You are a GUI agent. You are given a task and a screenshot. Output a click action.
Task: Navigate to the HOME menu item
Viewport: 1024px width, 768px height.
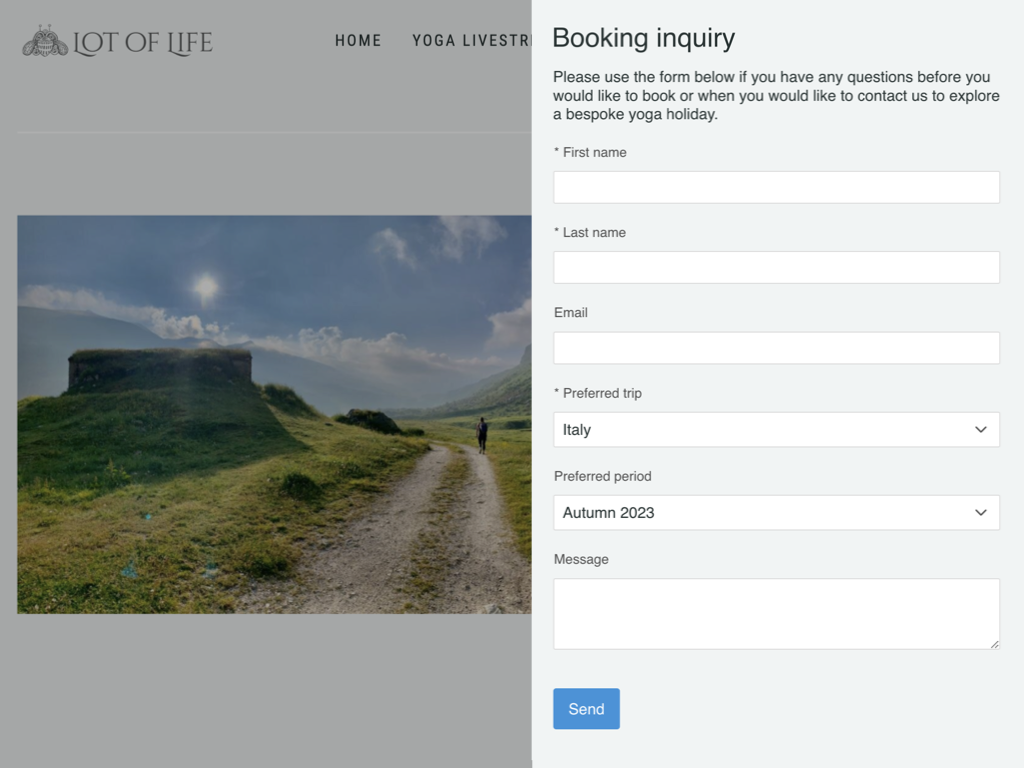coord(358,41)
